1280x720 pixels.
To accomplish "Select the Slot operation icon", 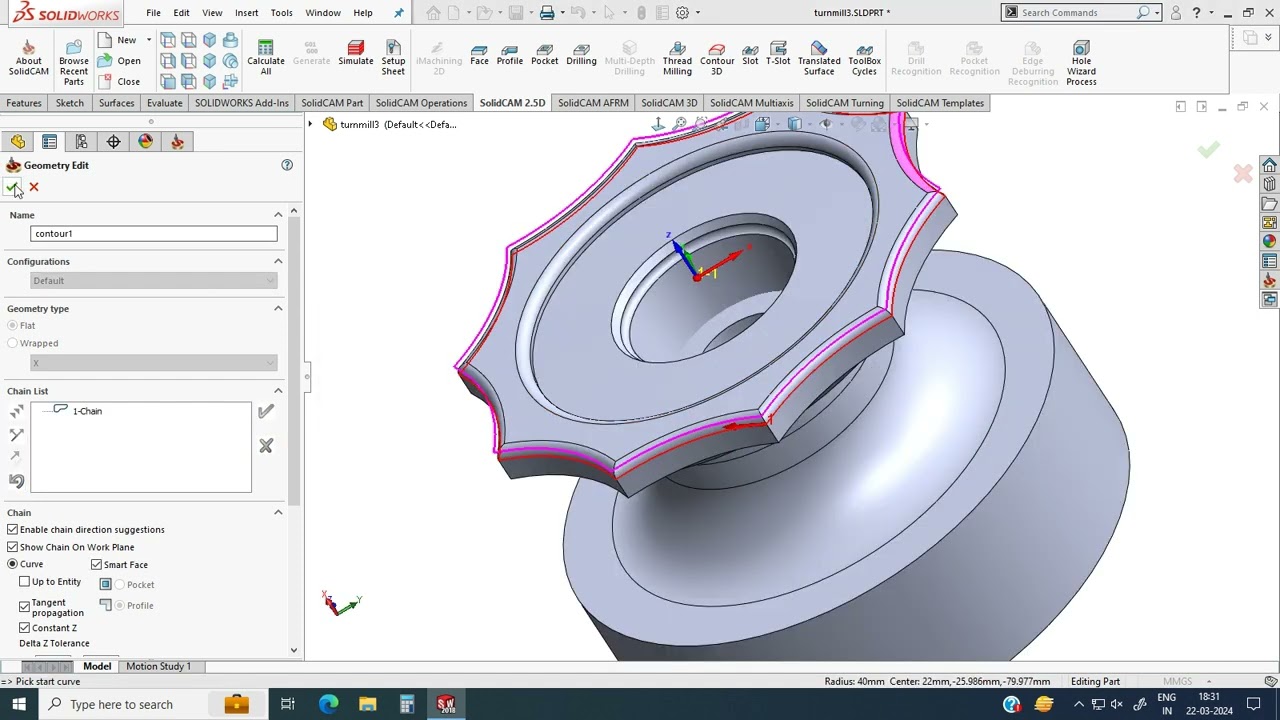I will [750, 54].
